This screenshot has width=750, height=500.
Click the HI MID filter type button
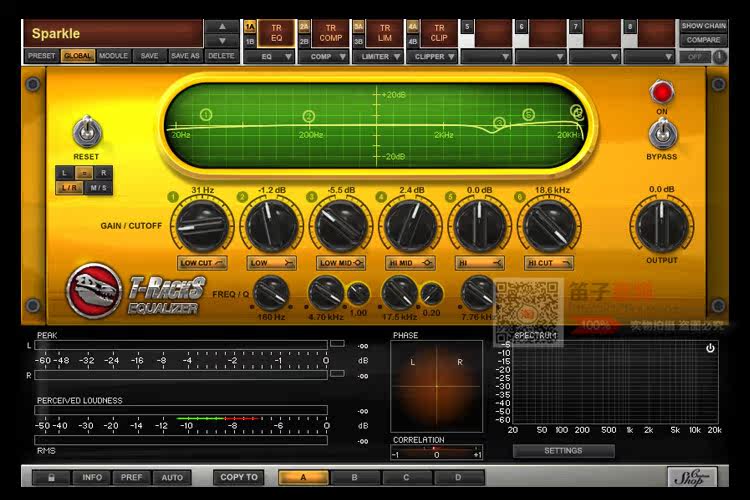pos(410,263)
